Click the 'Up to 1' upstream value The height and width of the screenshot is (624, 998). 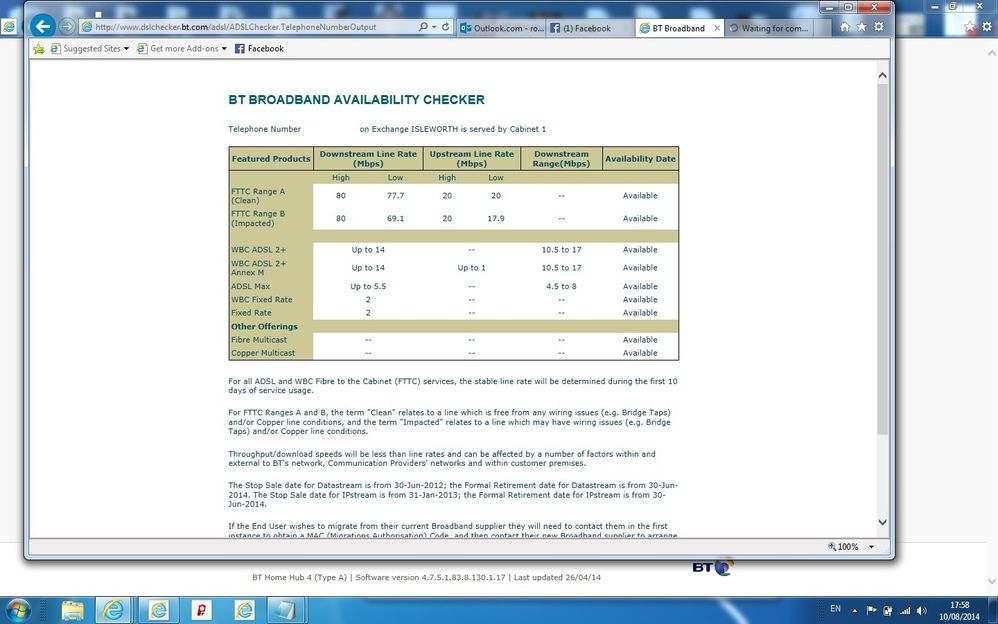click(471, 268)
